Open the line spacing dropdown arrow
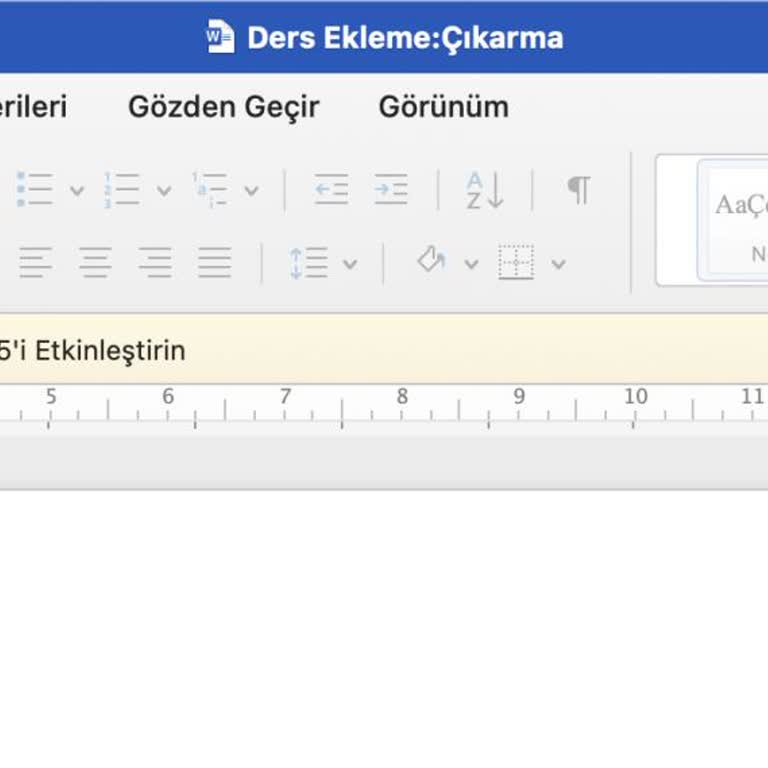Screen dimensions: 768x768 click(350, 264)
